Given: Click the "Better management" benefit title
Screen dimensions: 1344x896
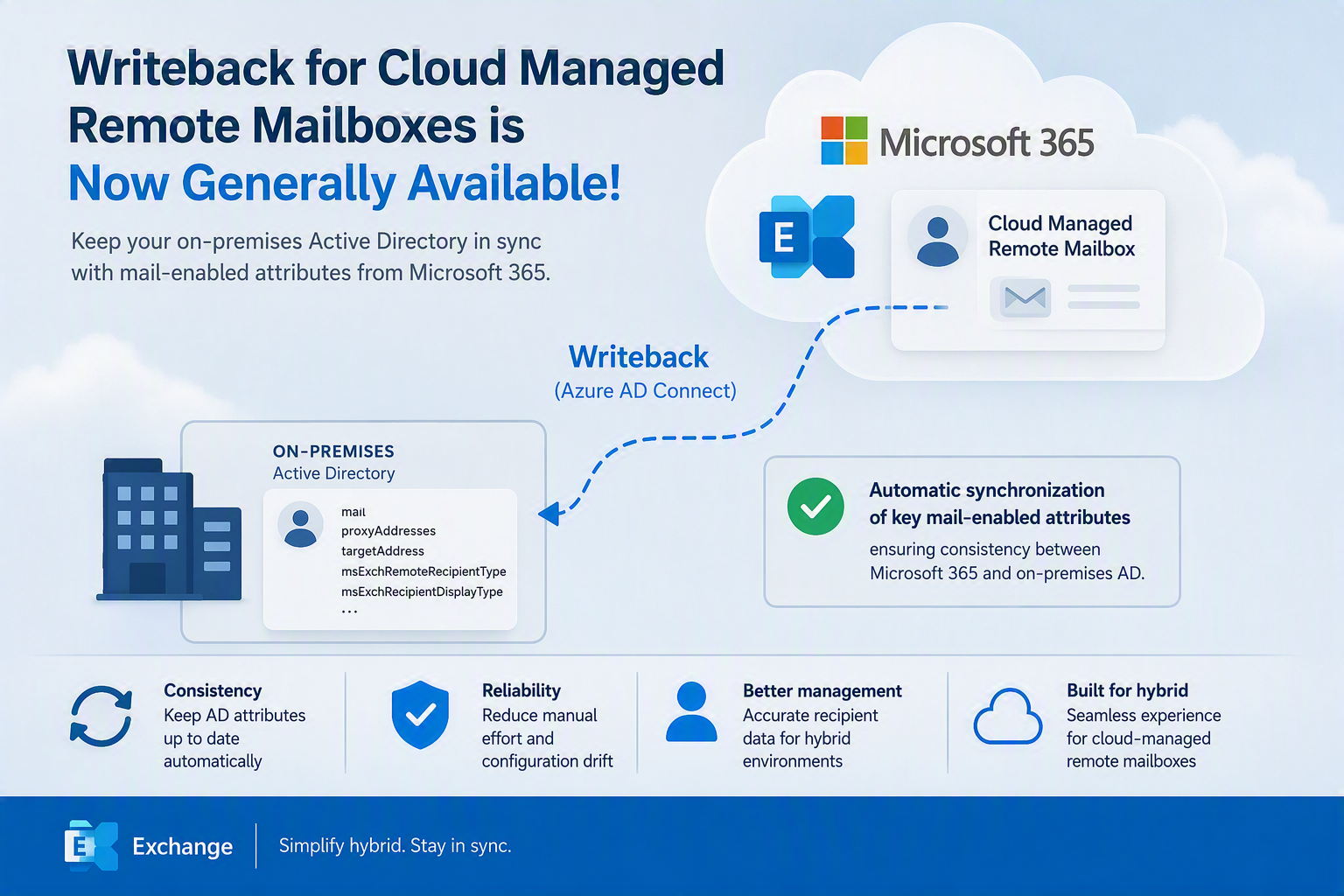Looking at the screenshot, I should pyautogui.click(x=822, y=690).
